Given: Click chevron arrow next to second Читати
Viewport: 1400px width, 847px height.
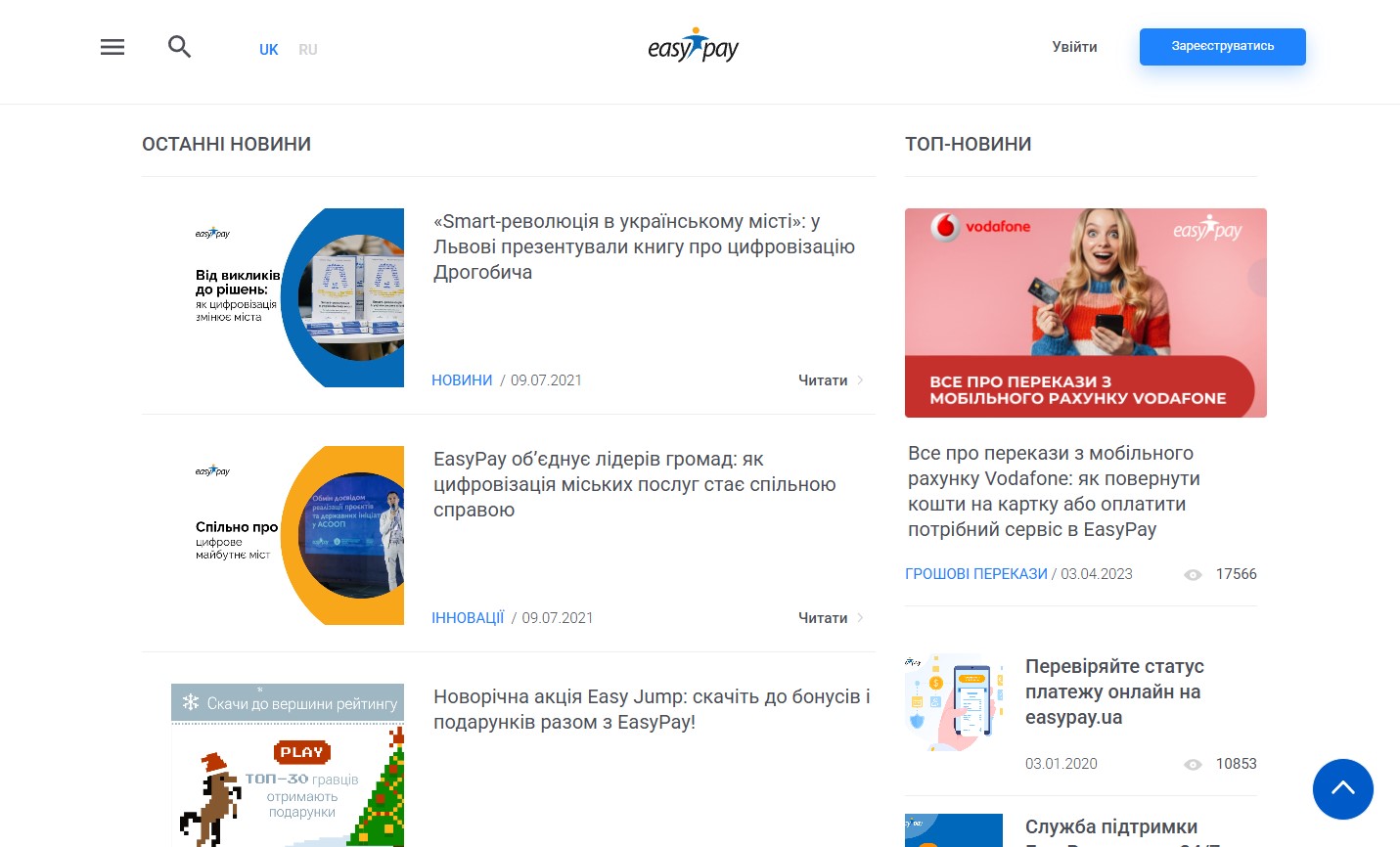Looking at the screenshot, I should (860, 618).
